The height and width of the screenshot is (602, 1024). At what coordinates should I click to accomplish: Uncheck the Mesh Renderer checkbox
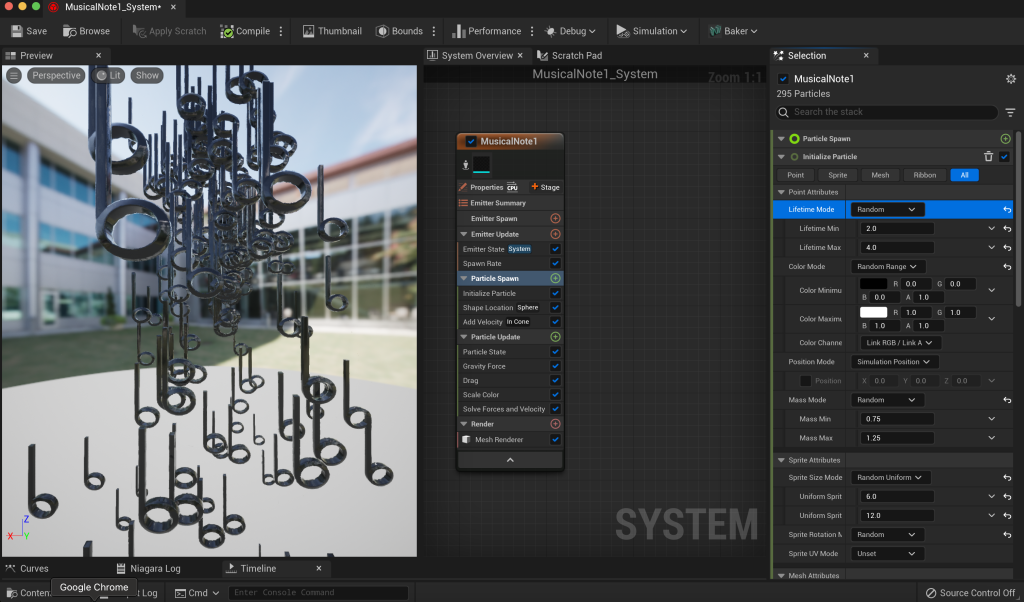click(555, 439)
